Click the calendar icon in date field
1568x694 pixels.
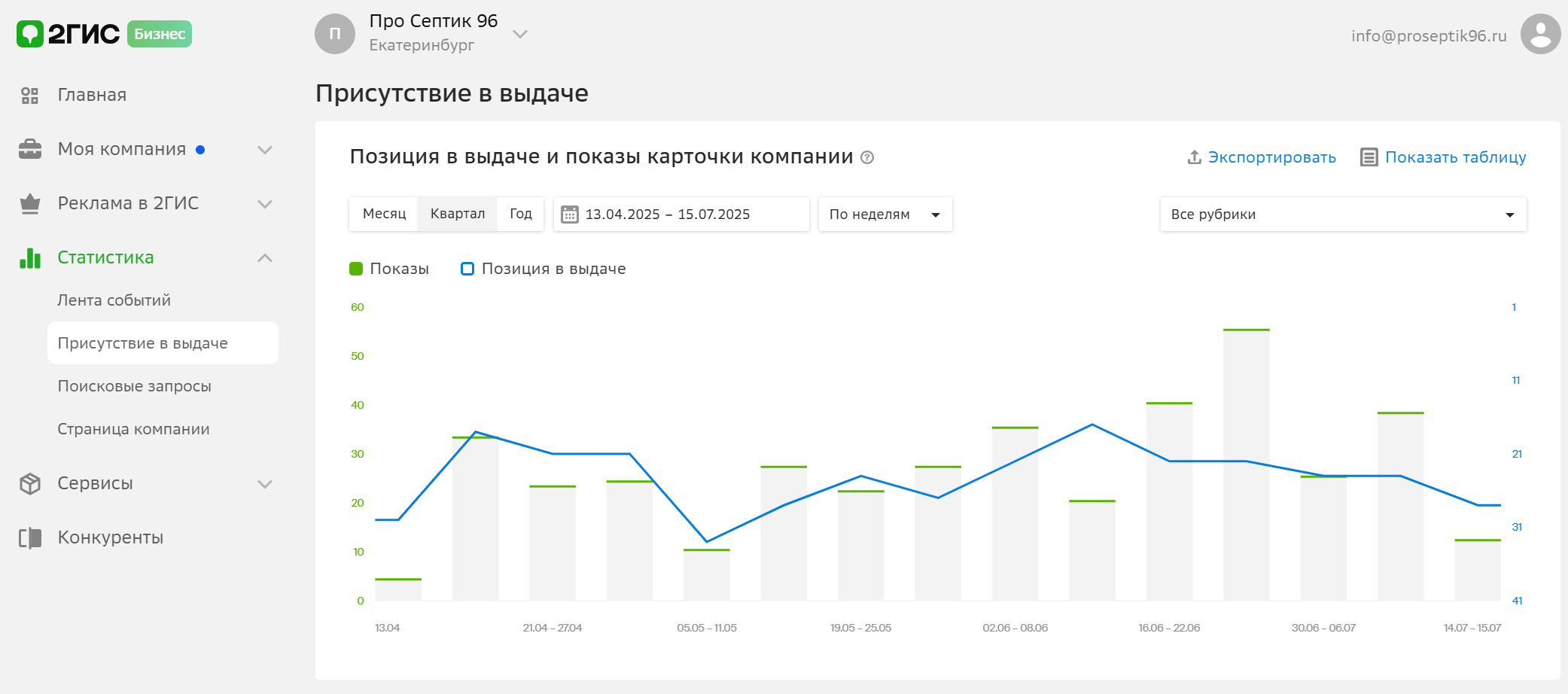pos(570,215)
